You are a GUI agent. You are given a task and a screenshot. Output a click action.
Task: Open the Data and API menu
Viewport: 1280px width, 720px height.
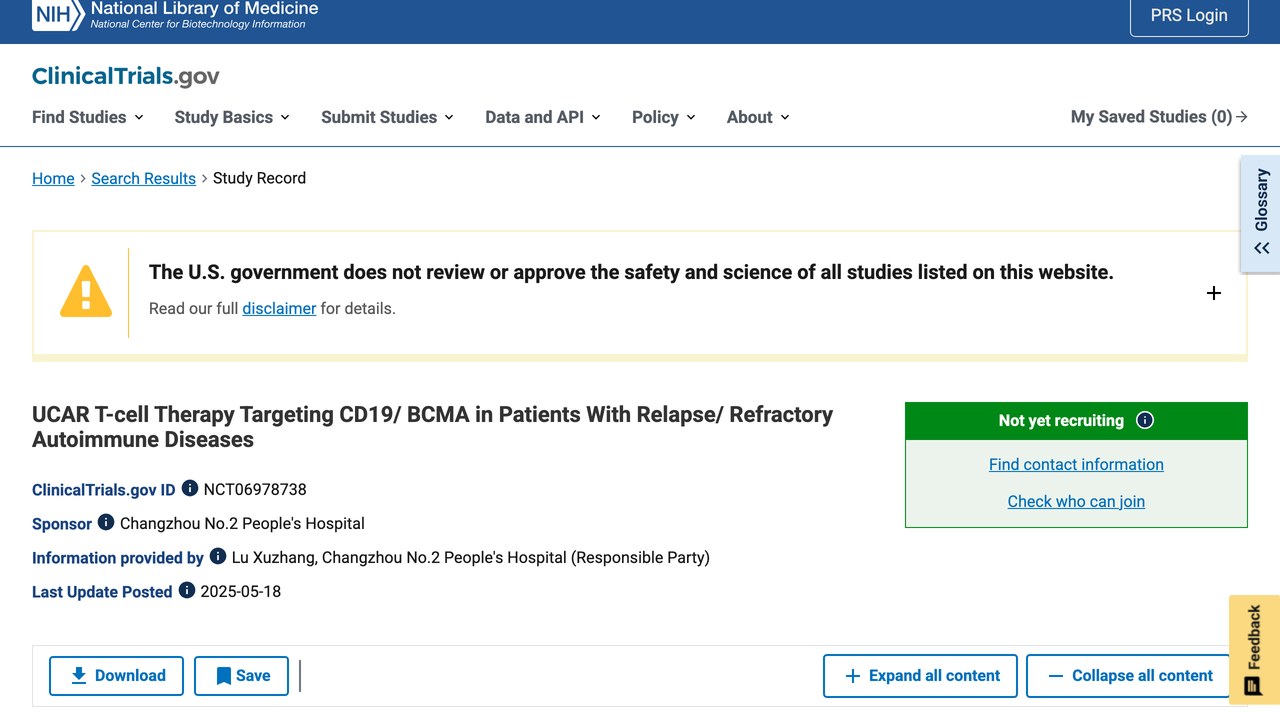point(543,117)
